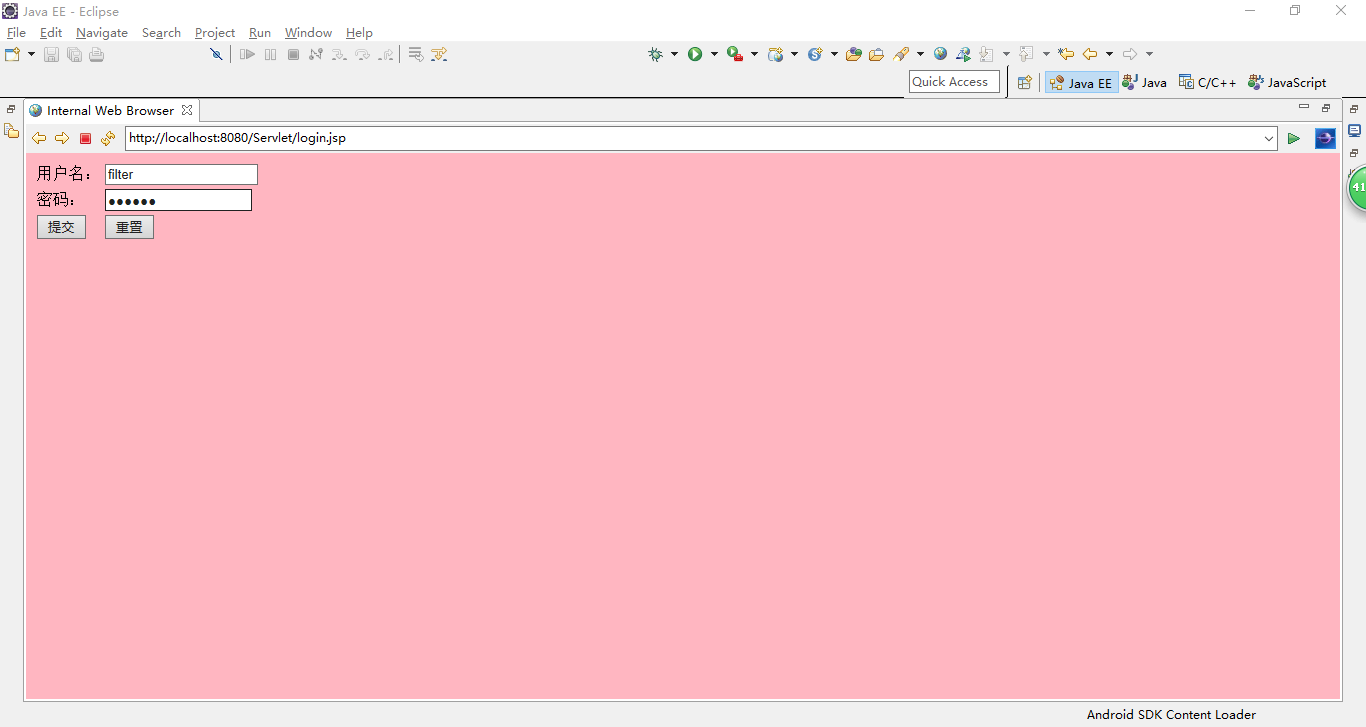The width and height of the screenshot is (1366, 727).
Task: Click the 用户名 username input field
Action: click(x=181, y=175)
